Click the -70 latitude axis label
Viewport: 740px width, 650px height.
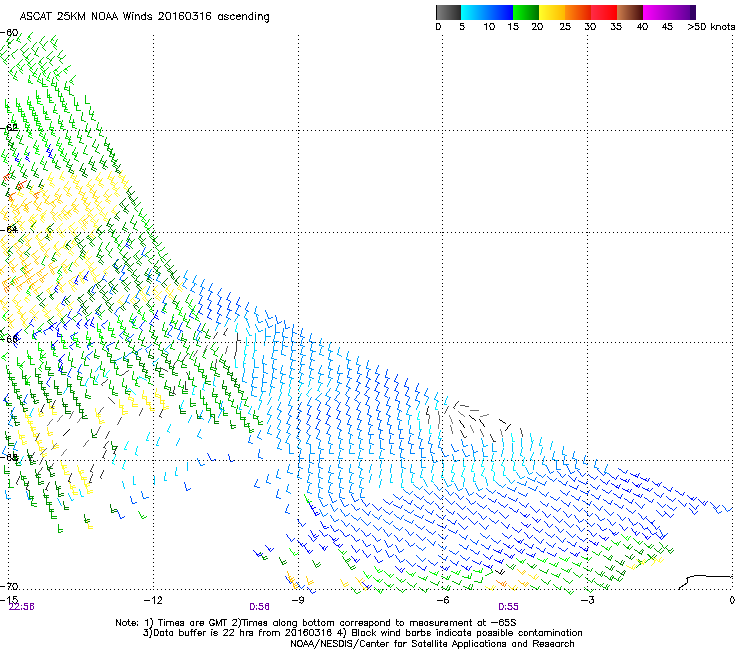pos(9,586)
